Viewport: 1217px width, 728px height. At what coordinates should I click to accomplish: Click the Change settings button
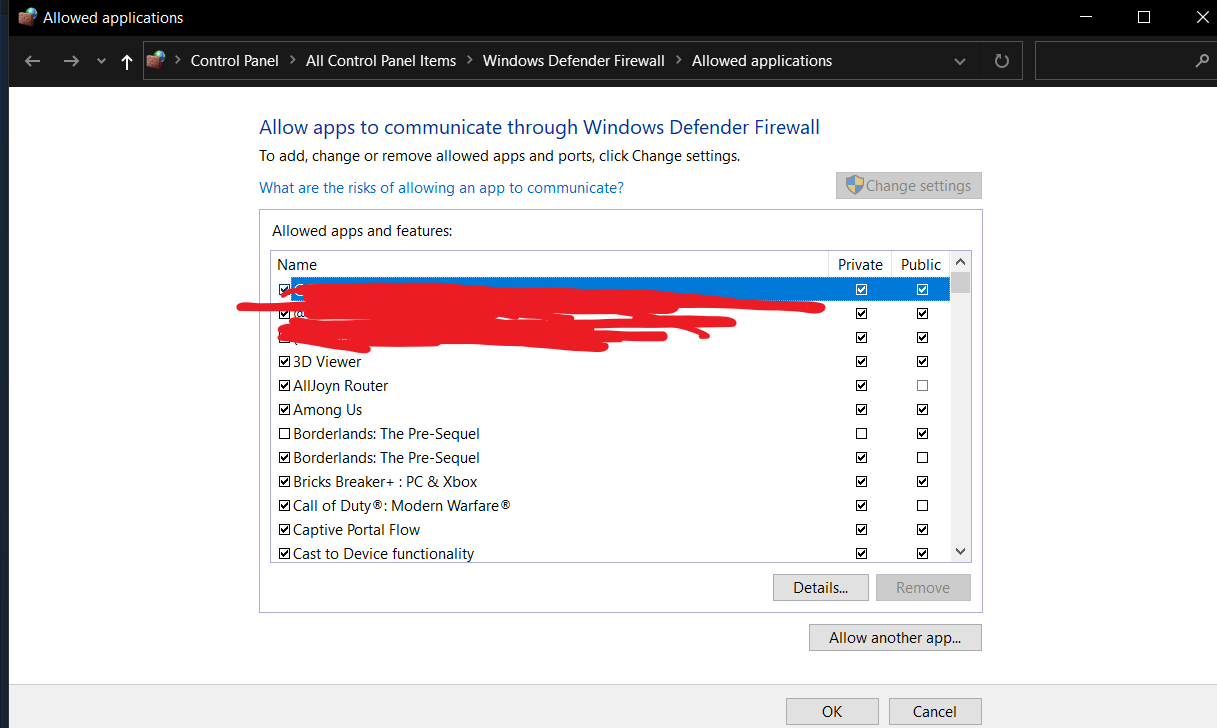pos(909,186)
